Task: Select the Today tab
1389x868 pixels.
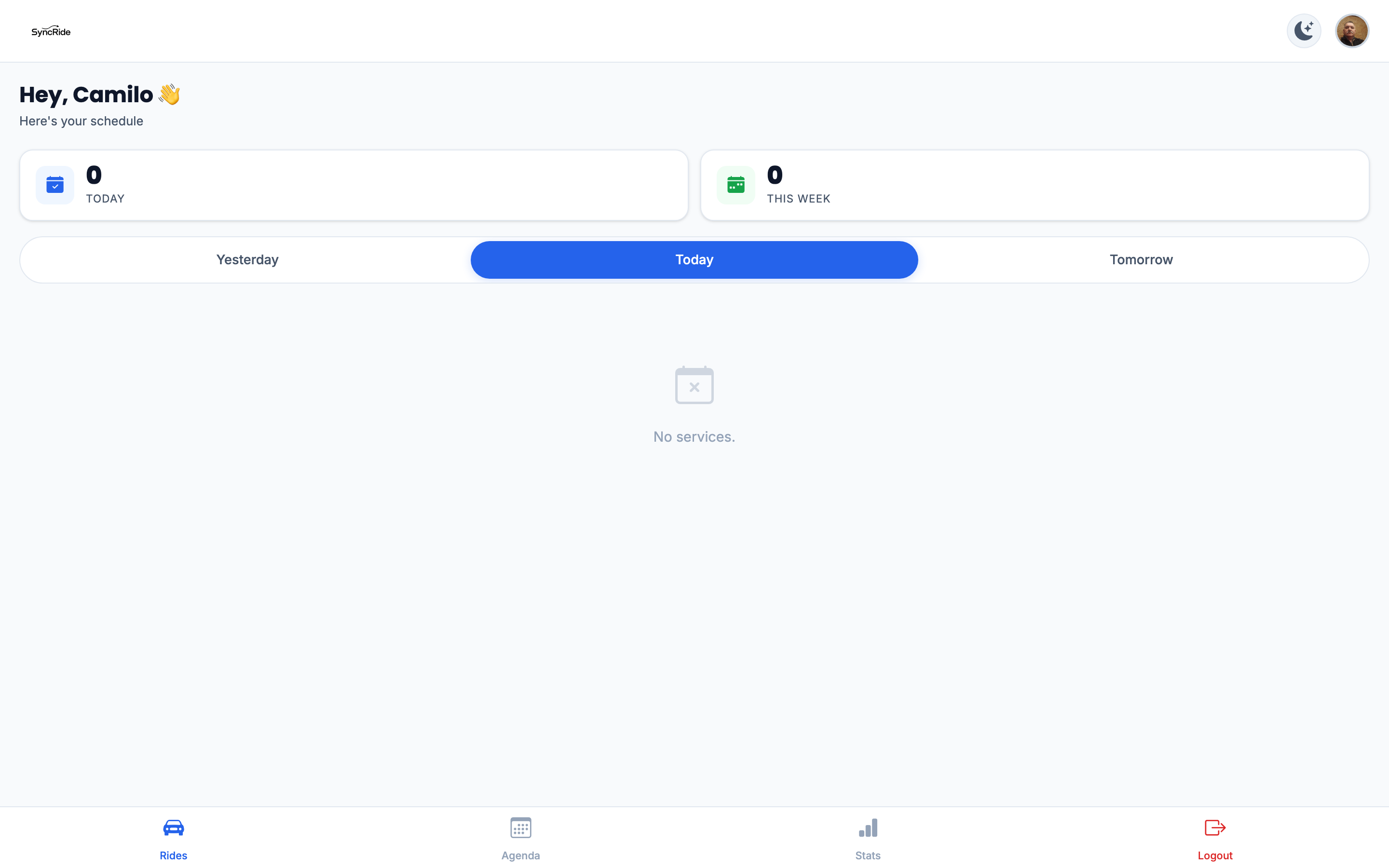Action: click(694, 259)
